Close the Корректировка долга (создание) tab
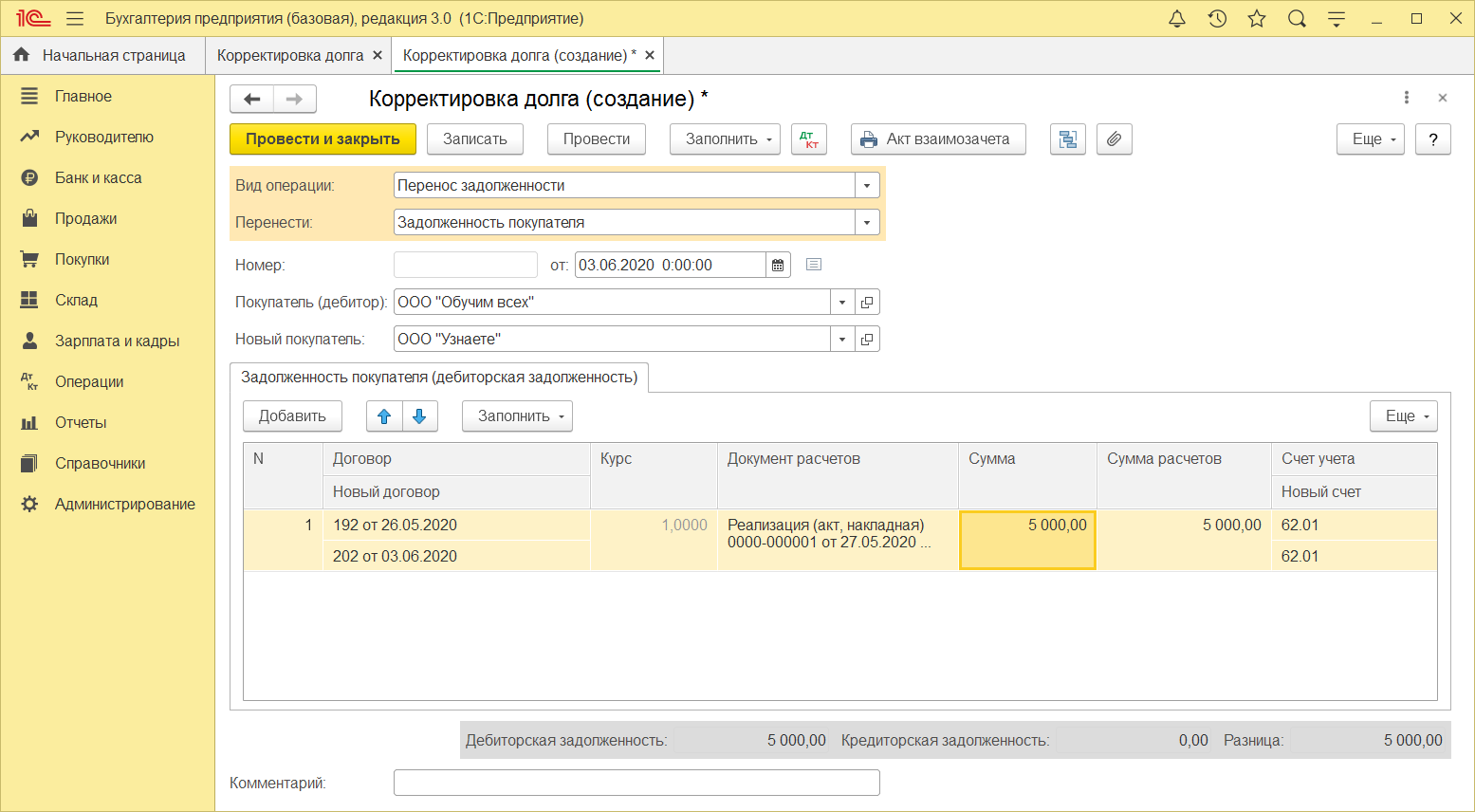This screenshot has width=1475, height=812. [x=650, y=55]
